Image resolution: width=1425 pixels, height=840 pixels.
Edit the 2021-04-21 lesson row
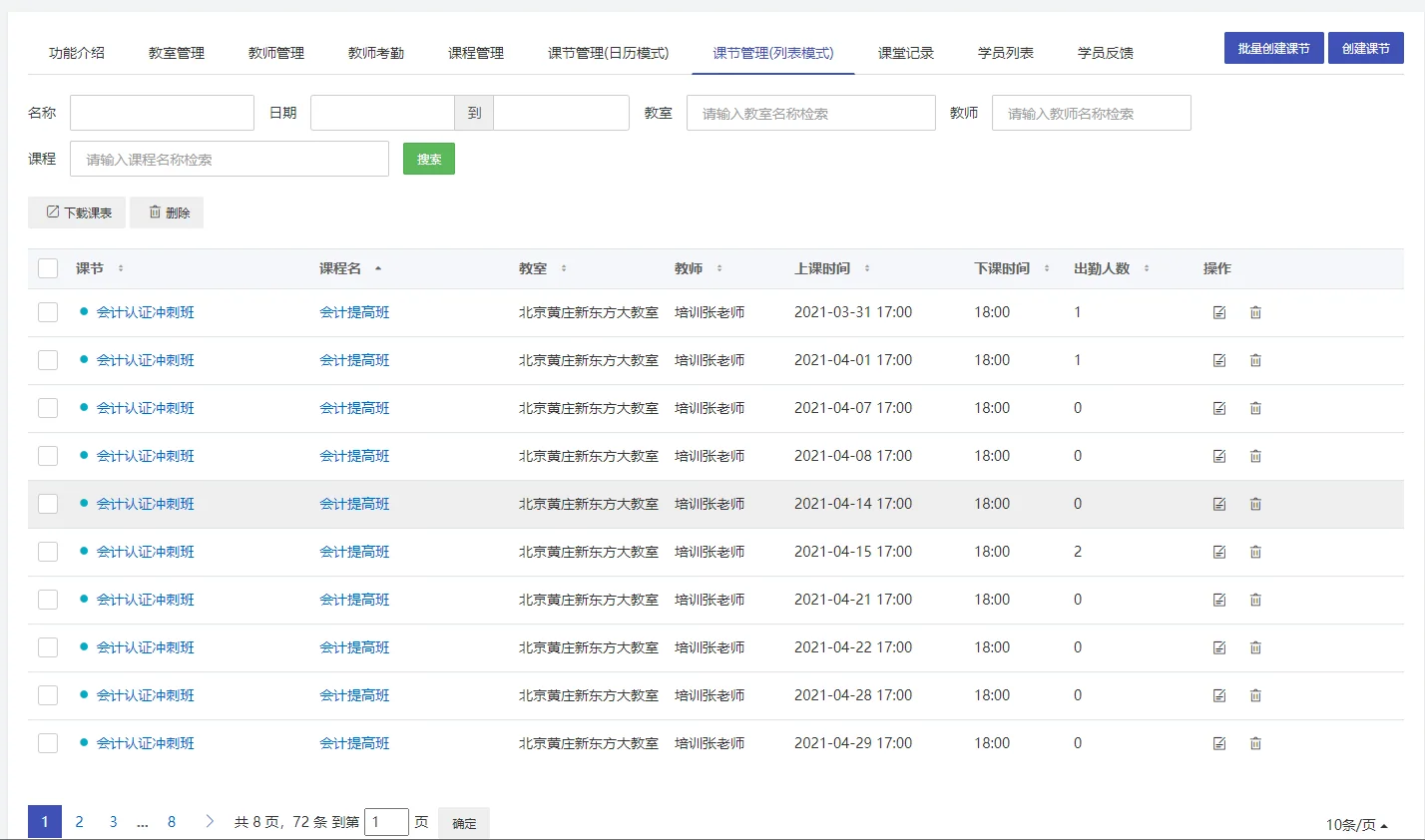pyautogui.click(x=1219, y=600)
